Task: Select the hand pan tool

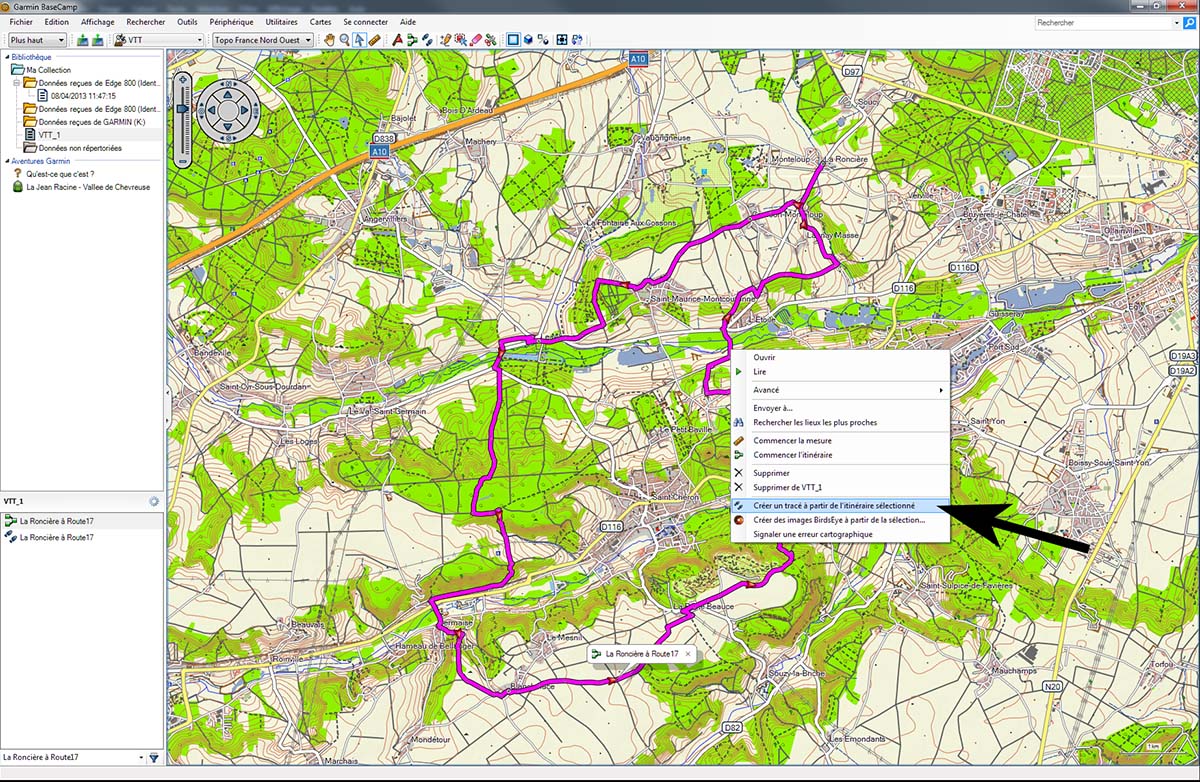Action: (330, 40)
